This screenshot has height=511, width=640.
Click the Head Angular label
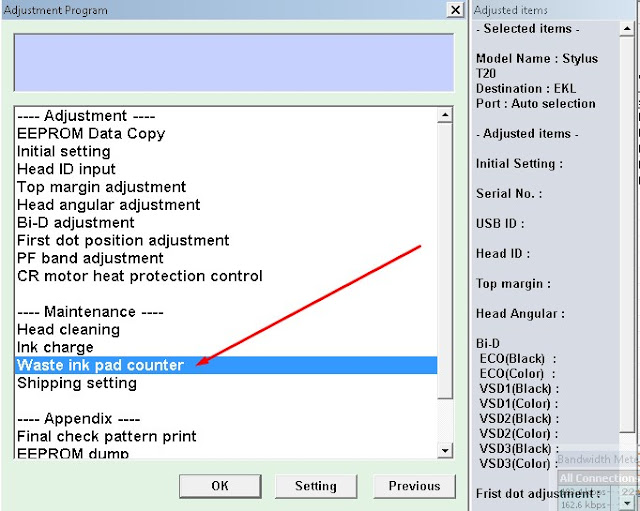[x=520, y=313]
